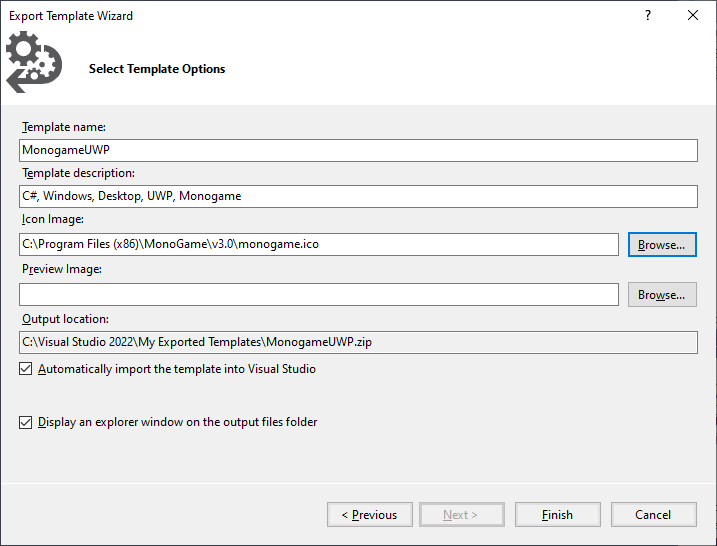
Task: Disable automatically importing template into Visual Studio
Action: (x=26, y=369)
